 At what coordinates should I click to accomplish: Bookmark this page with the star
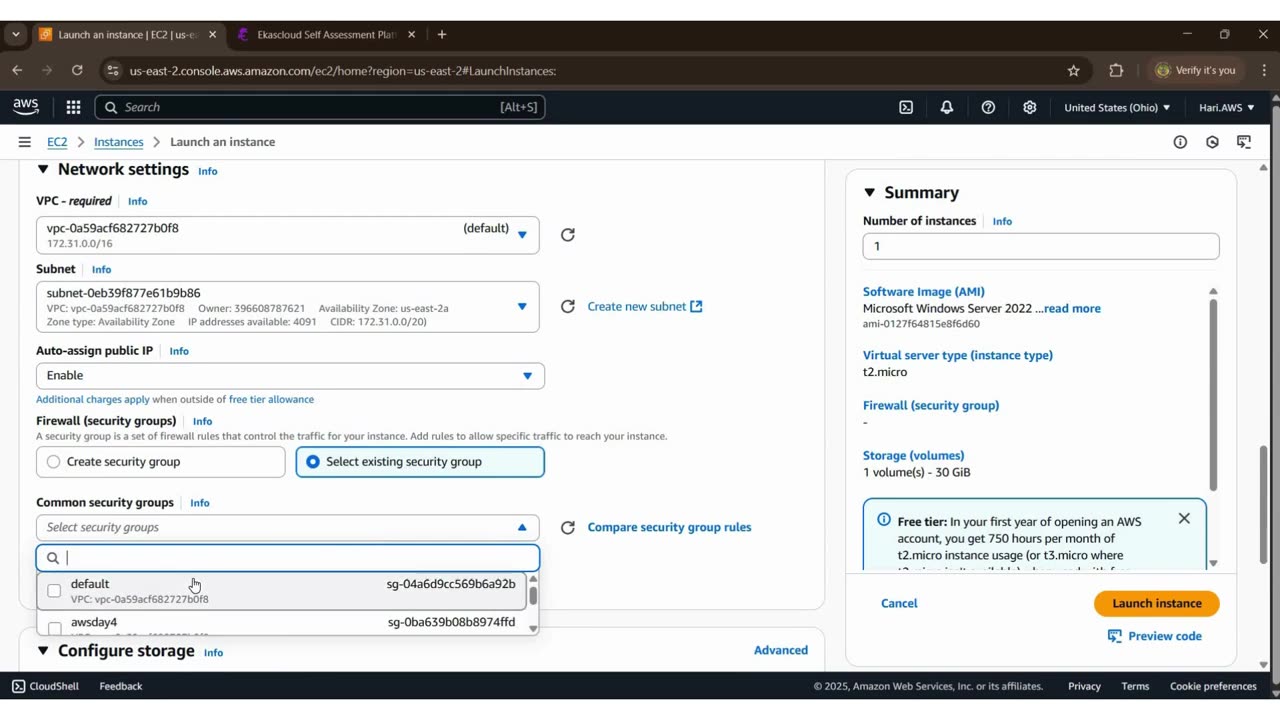tap(1074, 70)
